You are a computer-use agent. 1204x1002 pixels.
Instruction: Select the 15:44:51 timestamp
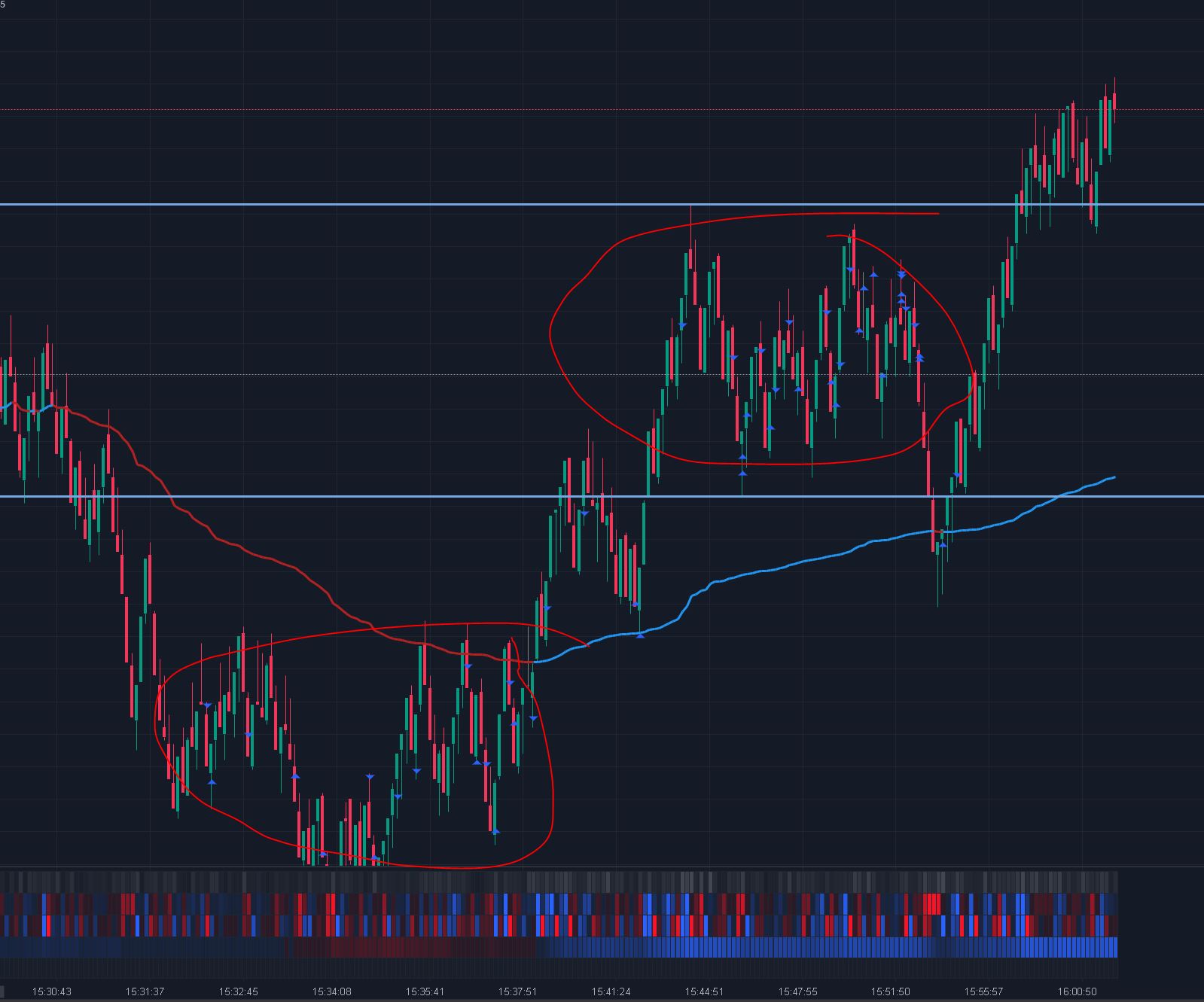click(x=704, y=991)
